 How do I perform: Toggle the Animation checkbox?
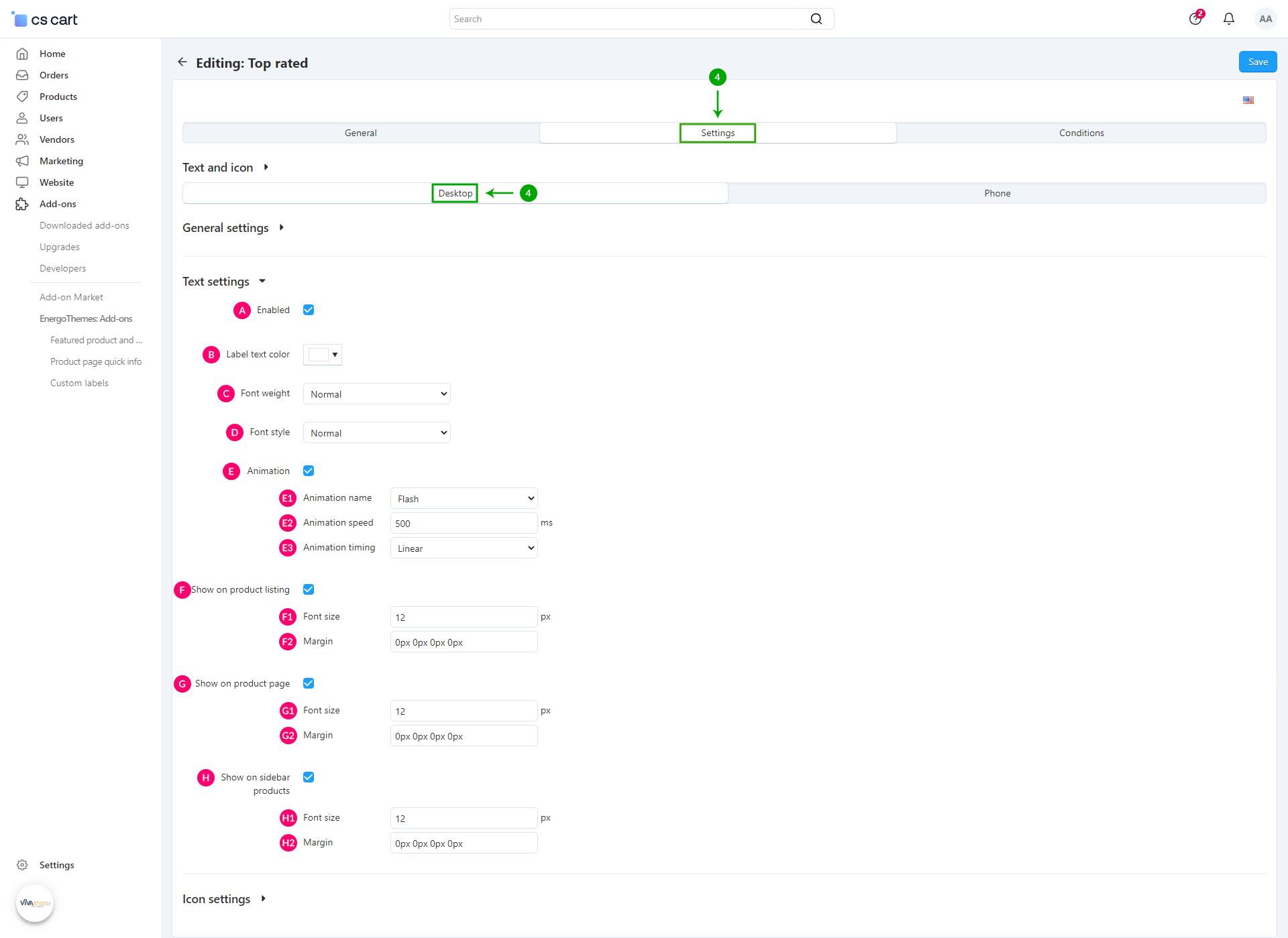pyautogui.click(x=309, y=471)
